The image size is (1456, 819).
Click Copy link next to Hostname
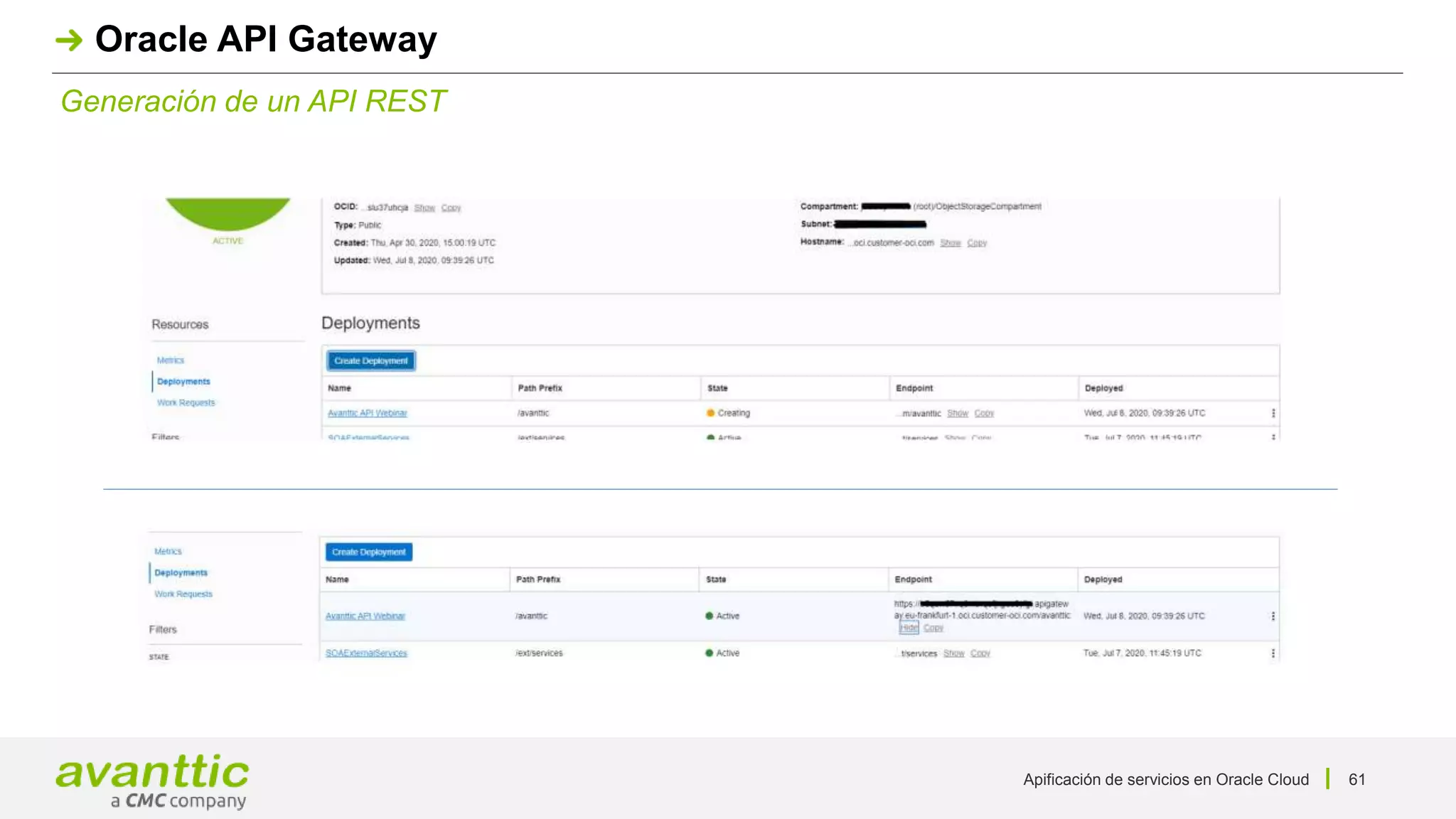click(x=977, y=243)
